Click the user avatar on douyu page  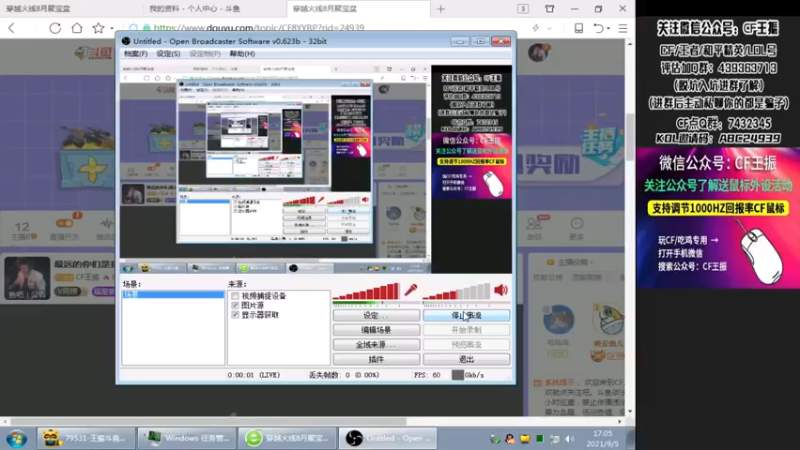[x=538, y=53]
